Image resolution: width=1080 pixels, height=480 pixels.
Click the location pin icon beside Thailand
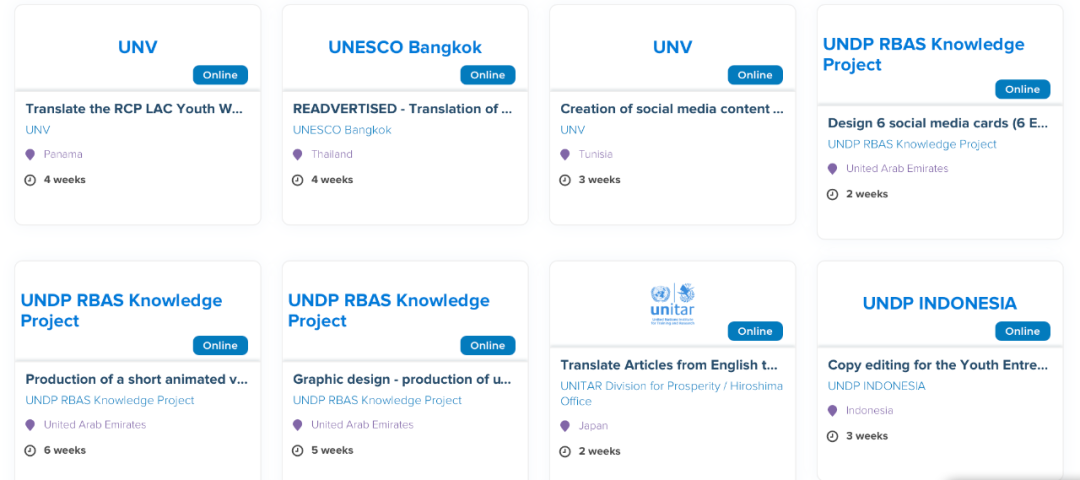click(x=297, y=155)
